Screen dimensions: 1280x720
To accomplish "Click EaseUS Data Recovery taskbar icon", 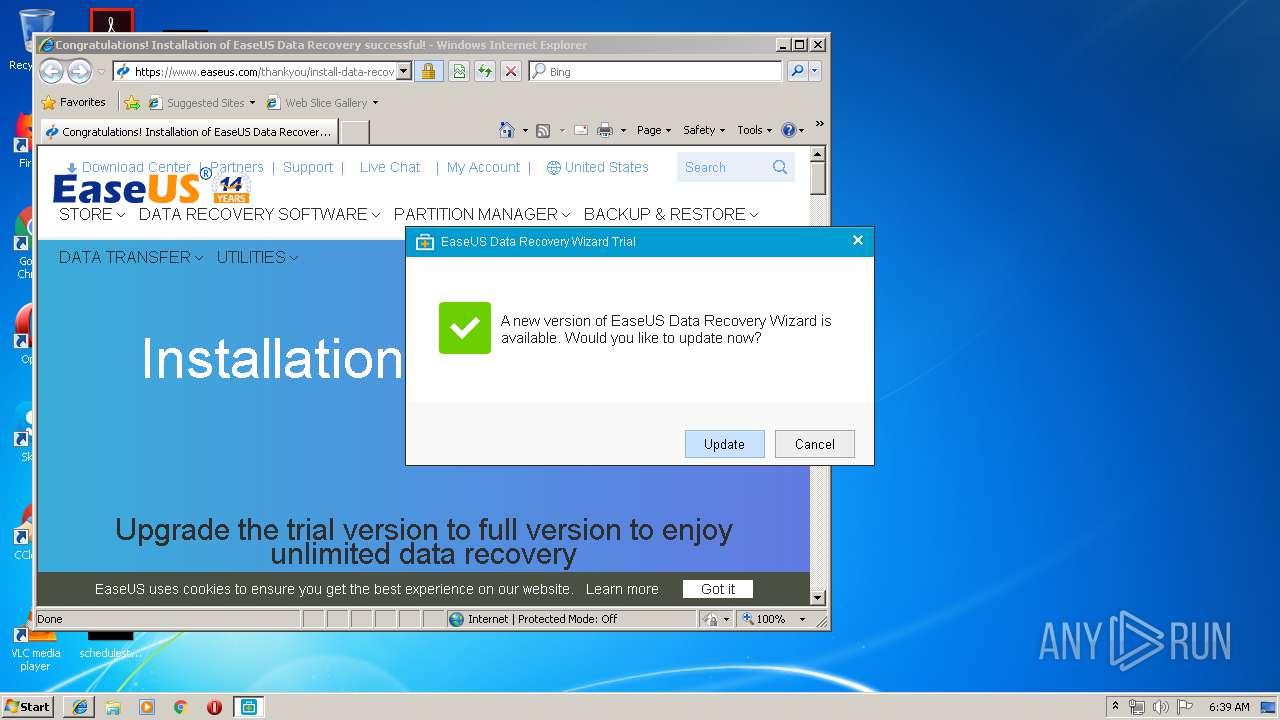I will pos(249,707).
